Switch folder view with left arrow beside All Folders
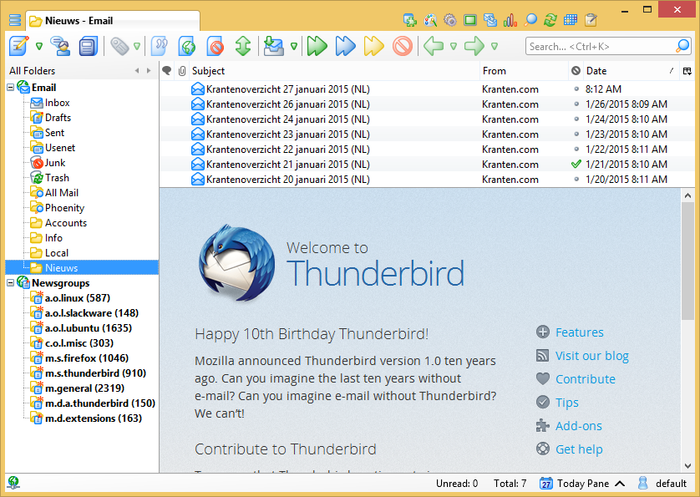Viewport: 700px width, 497px height. (137, 71)
